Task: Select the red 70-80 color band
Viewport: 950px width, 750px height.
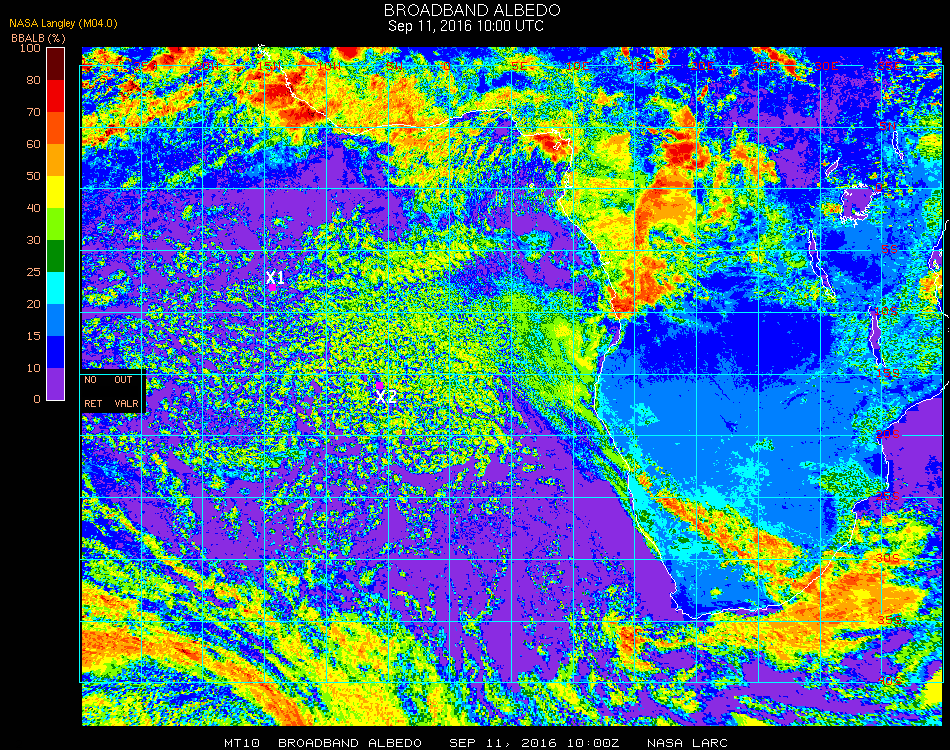Action: click(x=56, y=96)
